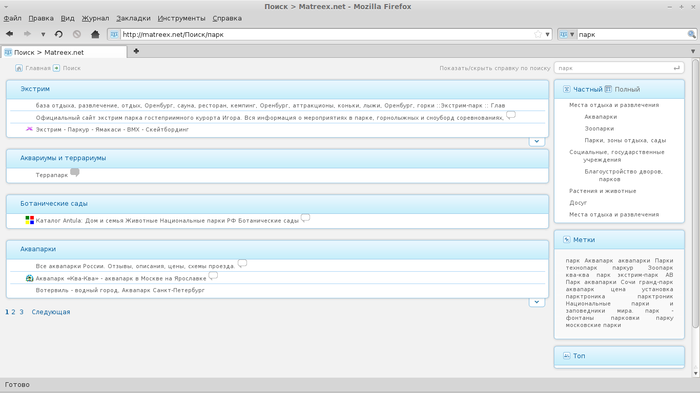Screen dimensions: 700x393
Task: Open comment bubble after Все аквапарки России
Action: [x=242, y=263]
